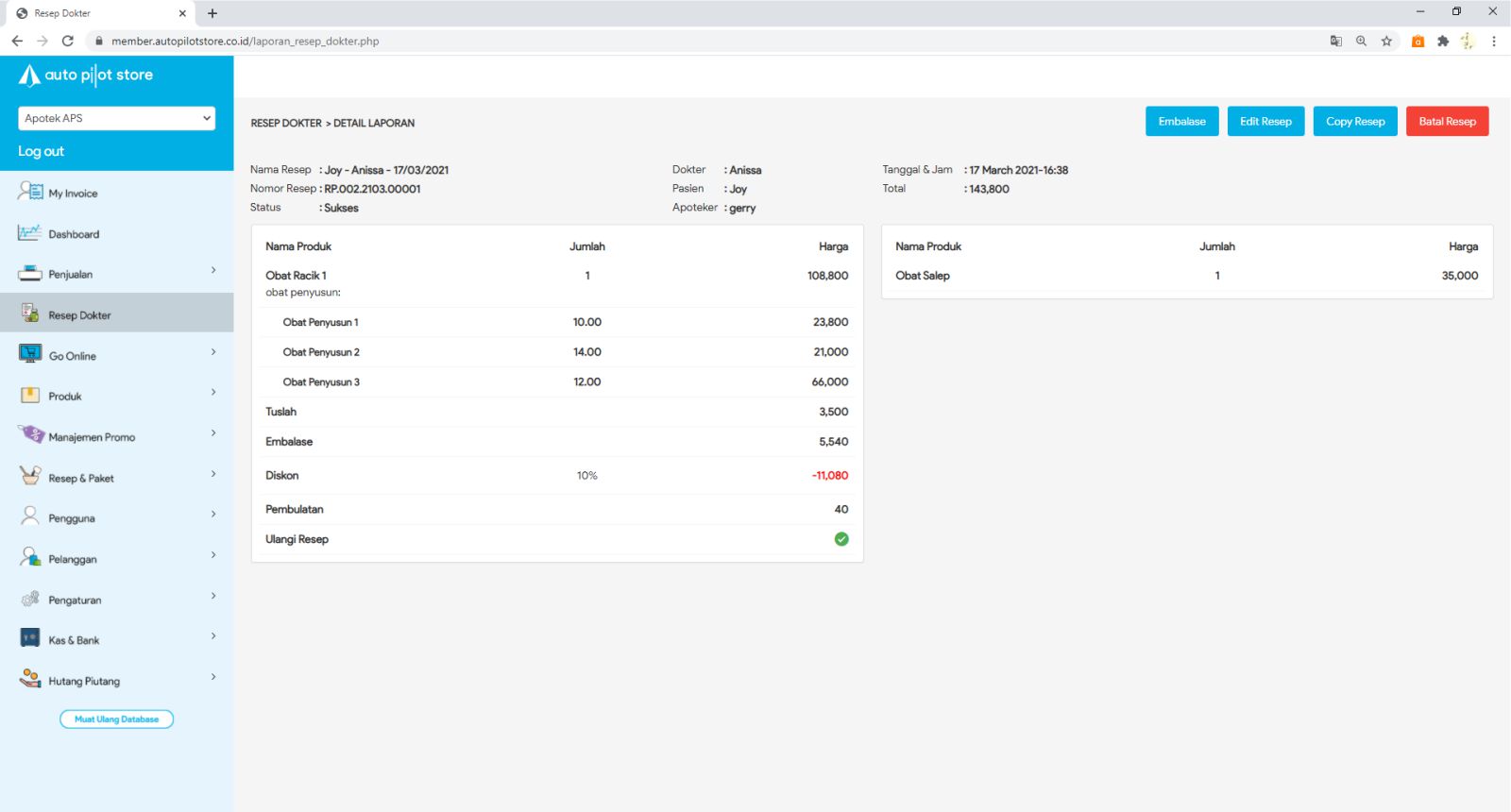This screenshot has height=812, width=1511.
Task: Expand the Pelanggan submenu chevron
Action: tap(213, 555)
